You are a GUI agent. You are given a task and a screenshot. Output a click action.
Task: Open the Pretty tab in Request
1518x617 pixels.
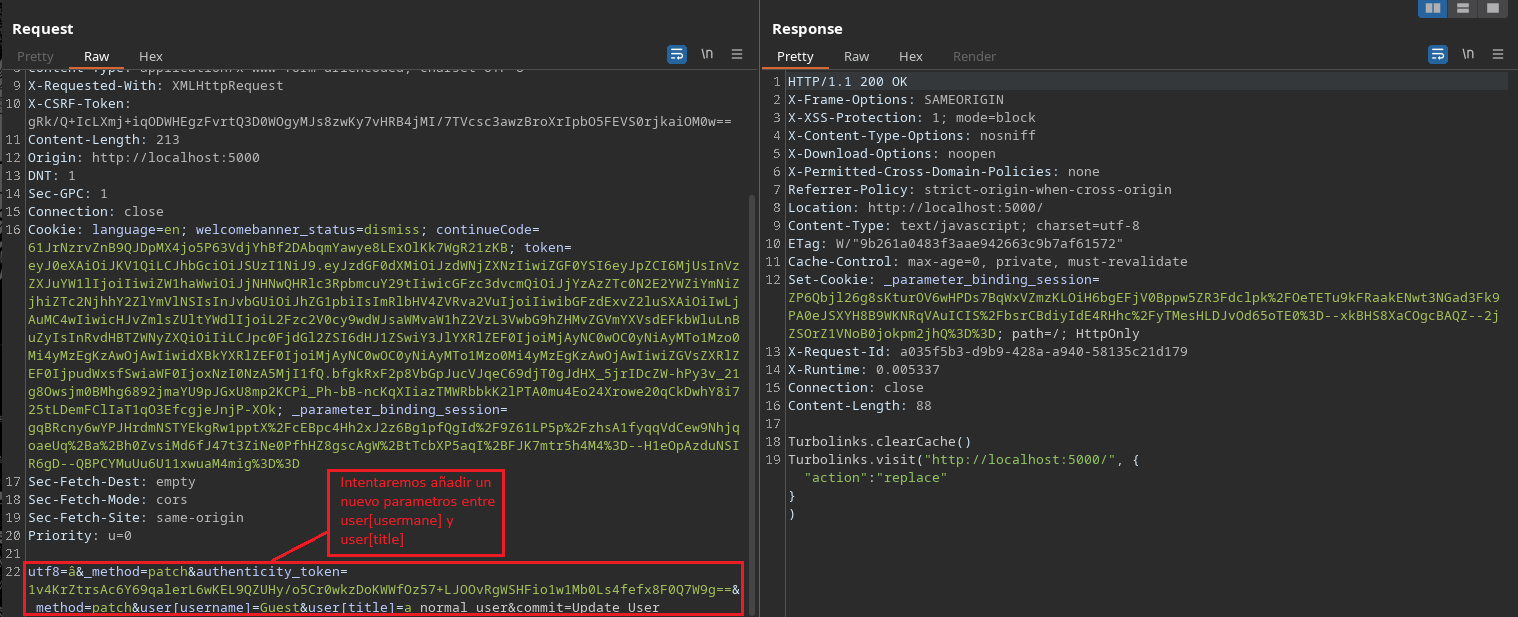pyautogui.click(x=36, y=57)
